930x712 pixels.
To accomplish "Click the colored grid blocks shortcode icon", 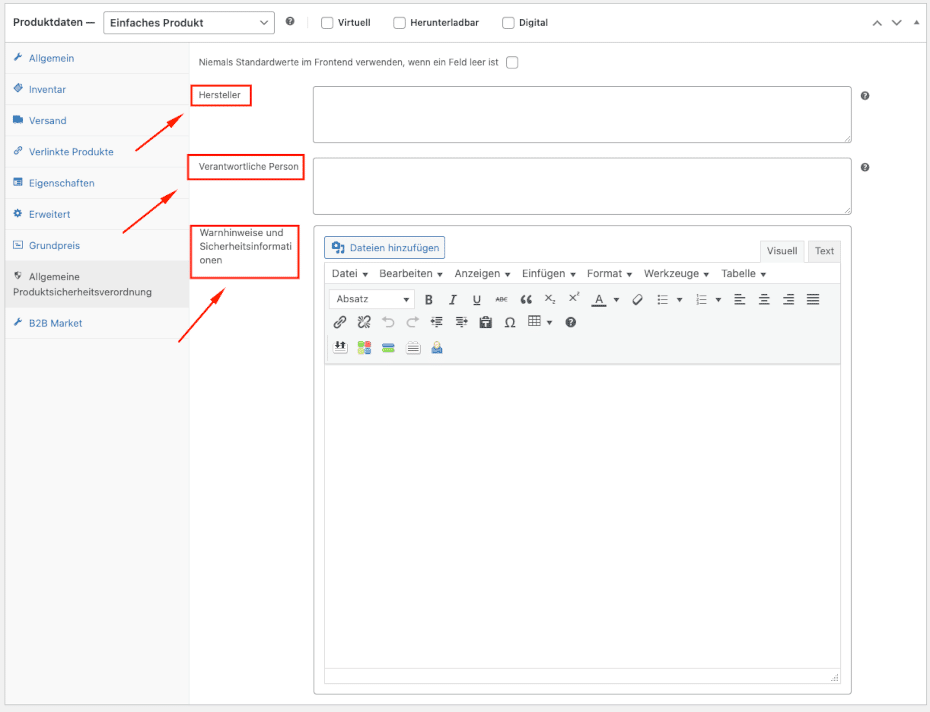I will click(364, 348).
